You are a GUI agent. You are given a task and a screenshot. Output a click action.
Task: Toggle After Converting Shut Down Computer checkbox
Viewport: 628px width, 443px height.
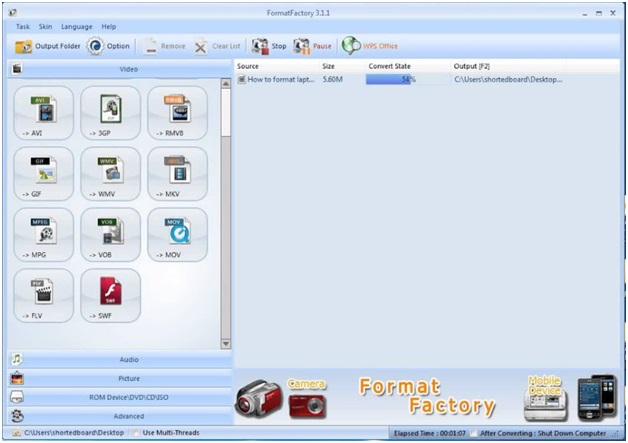tap(474, 433)
